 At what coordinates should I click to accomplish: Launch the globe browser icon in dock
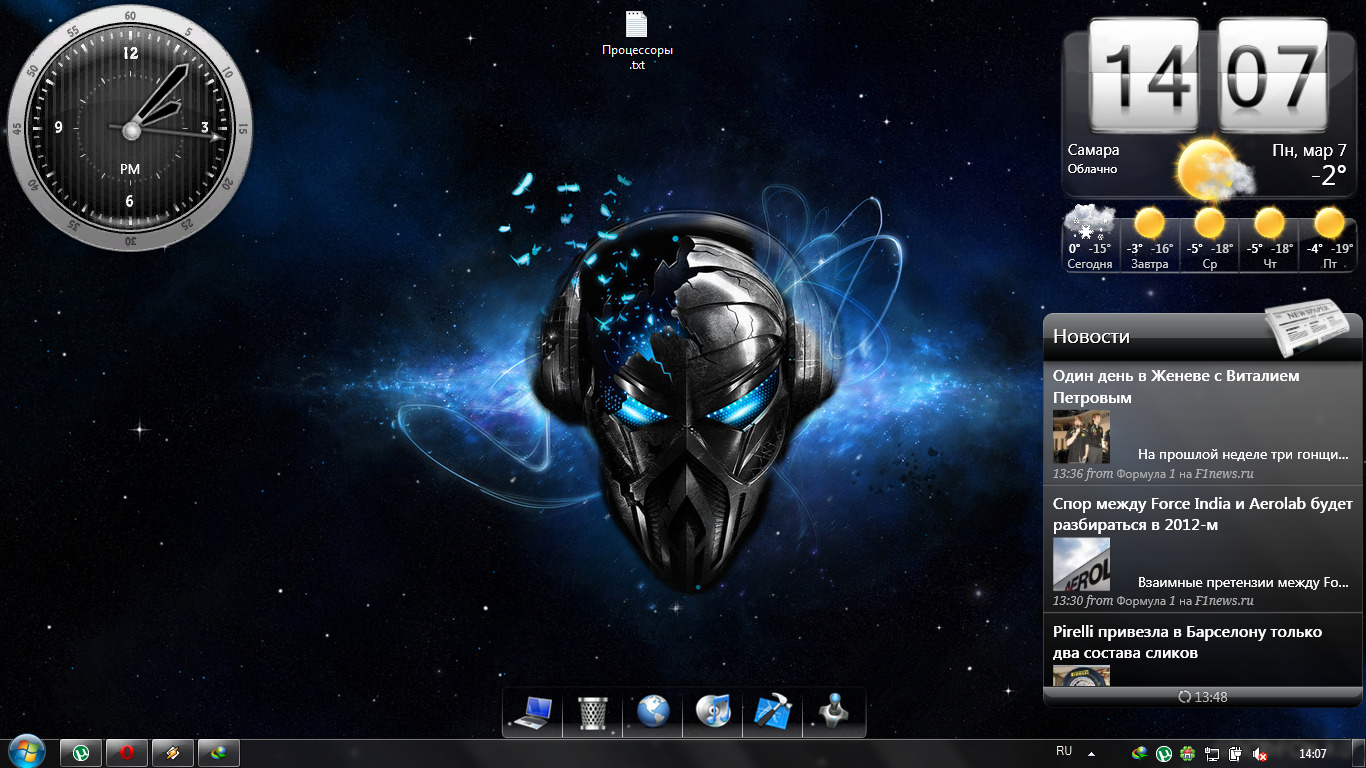click(x=653, y=711)
